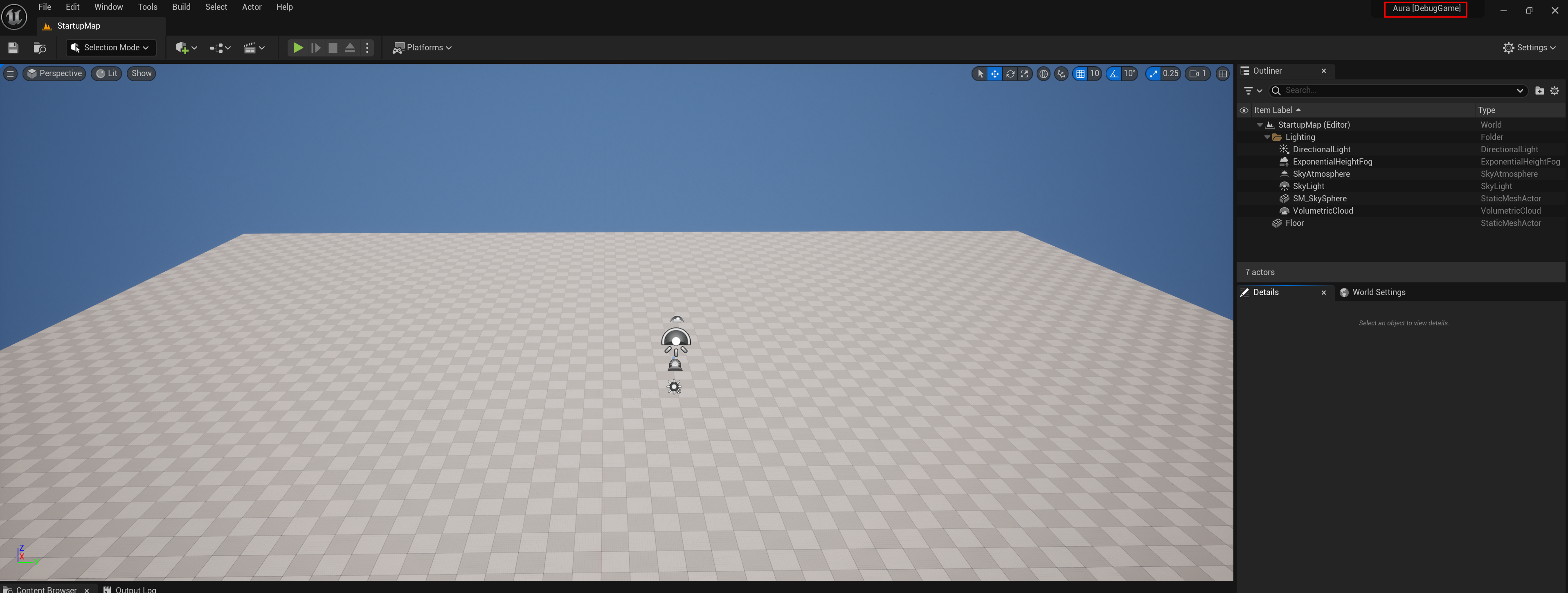
Task: Click the Save current level icon
Action: pos(13,47)
